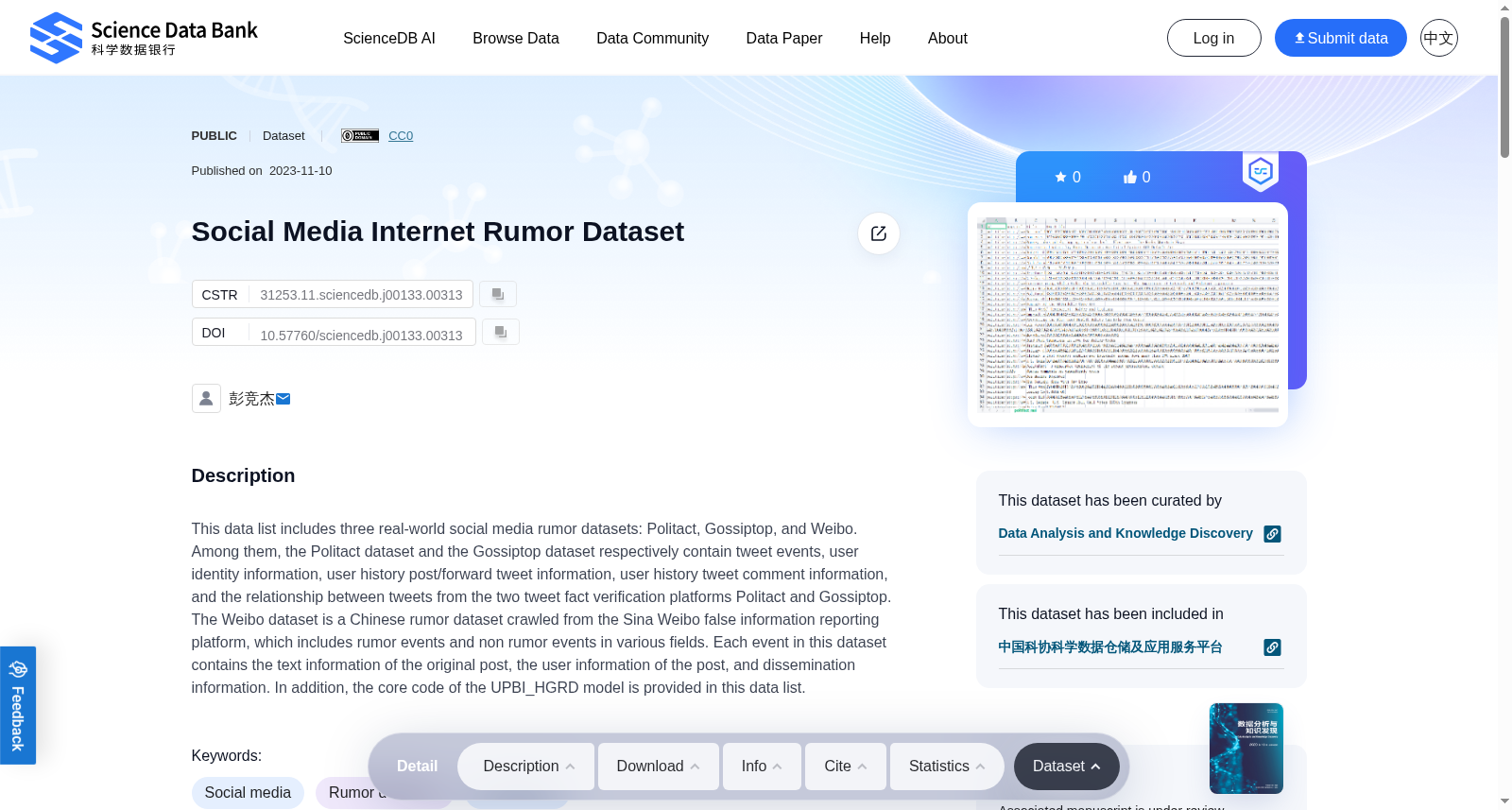Open the Feedback side tab
Screen dimensions: 1512x810
pos(18,705)
